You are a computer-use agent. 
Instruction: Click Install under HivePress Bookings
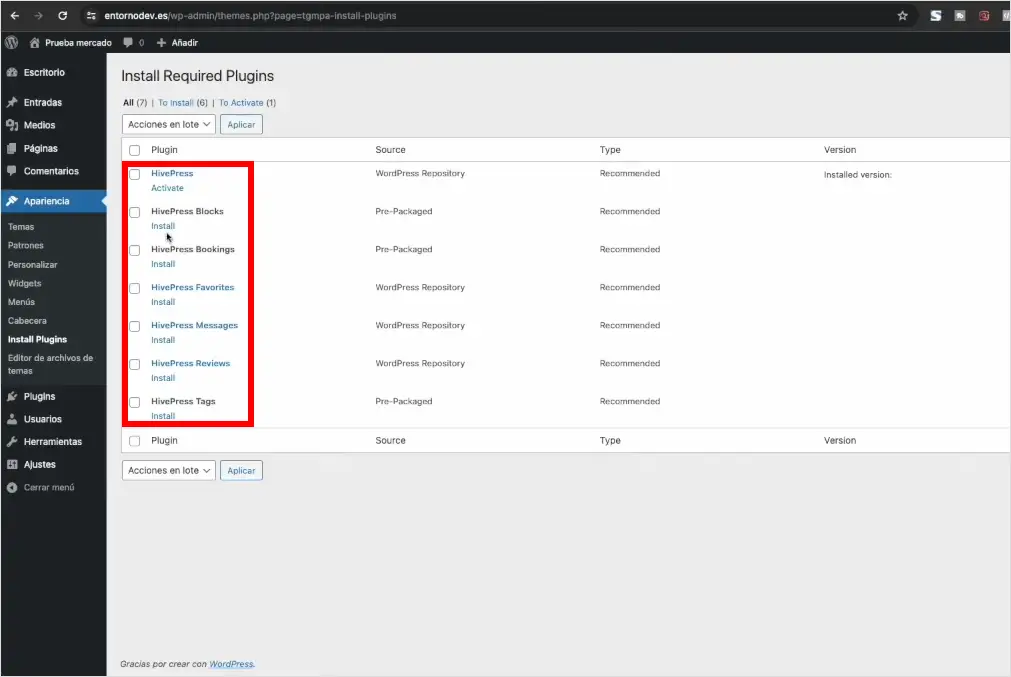[x=162, y=264]
